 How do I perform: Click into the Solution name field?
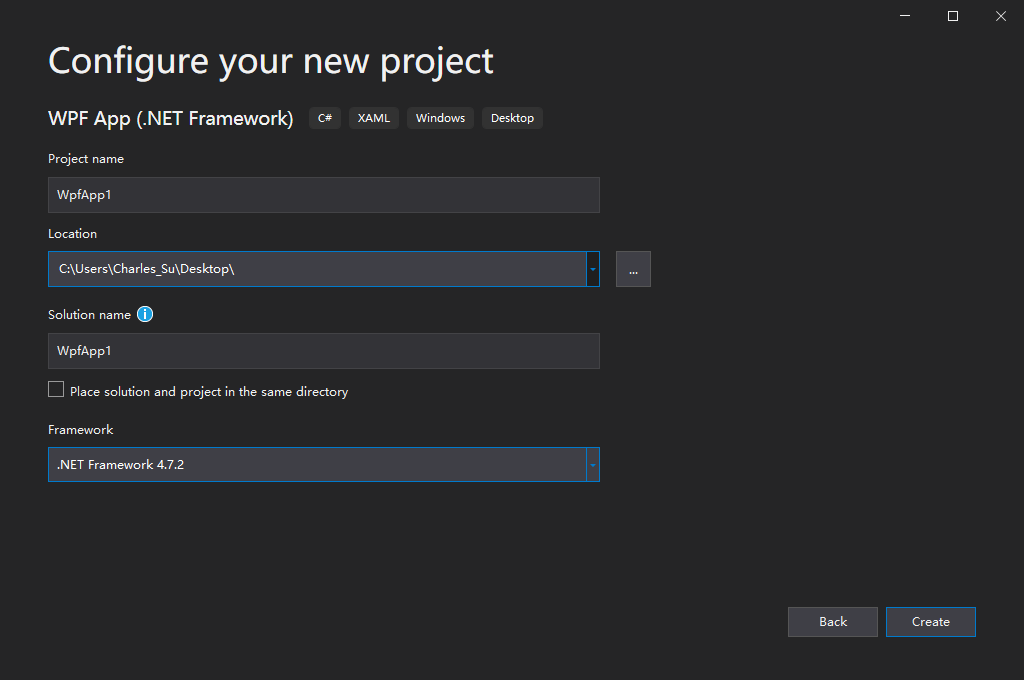click(x=323, y=351)
